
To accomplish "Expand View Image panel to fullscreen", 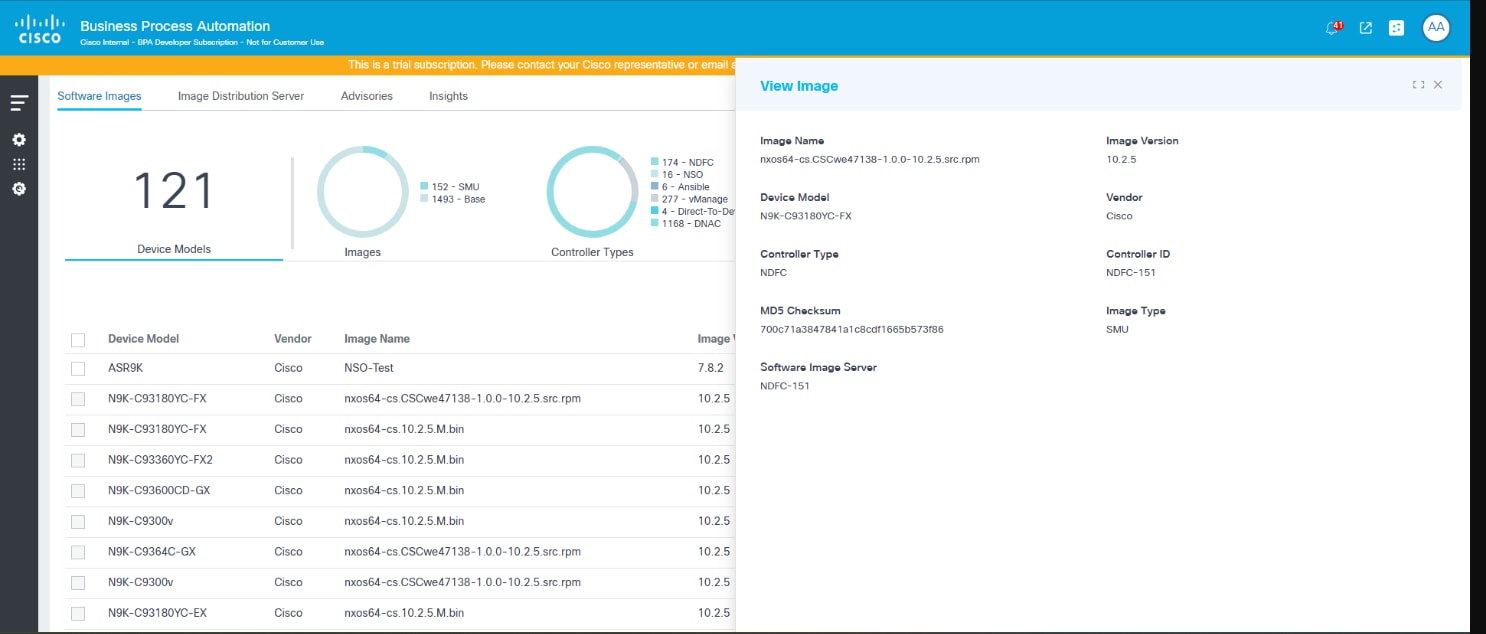I will point(1418,85).
